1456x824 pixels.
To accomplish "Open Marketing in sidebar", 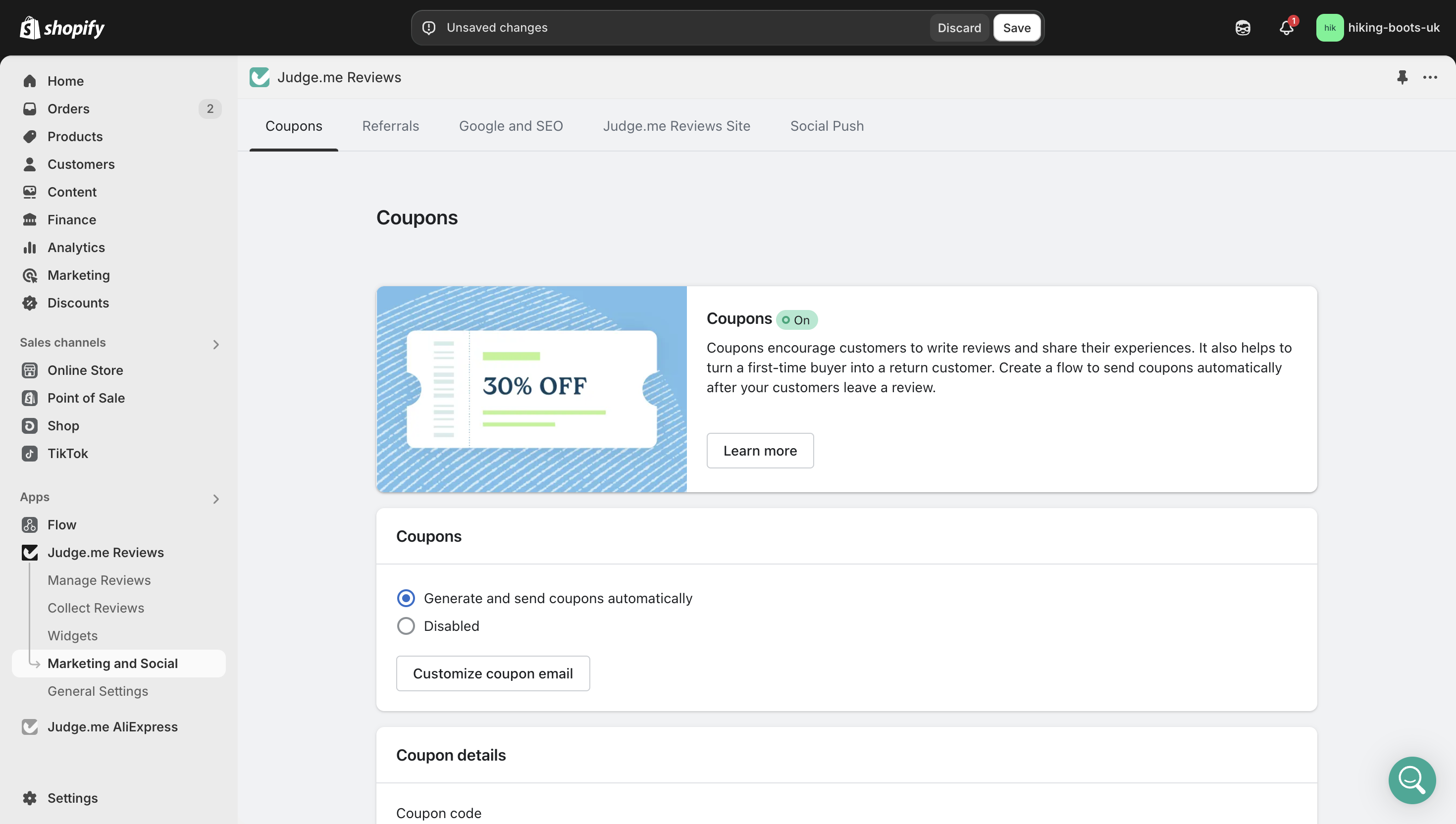I will [119, 275].
